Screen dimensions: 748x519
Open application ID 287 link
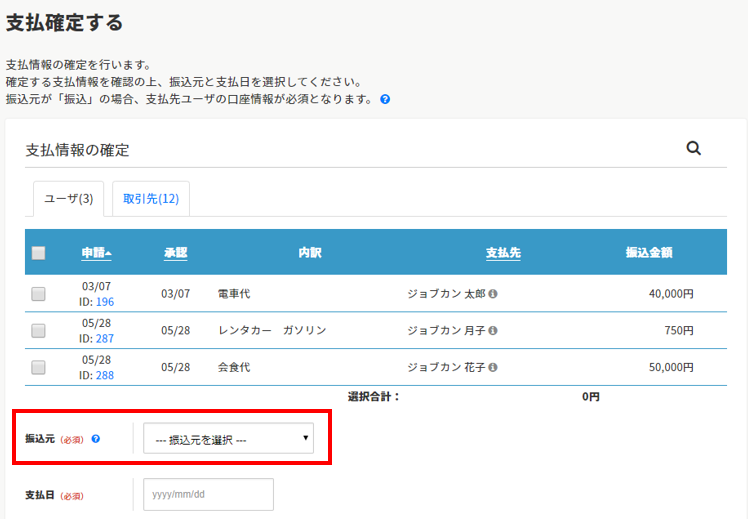point(105,339)
